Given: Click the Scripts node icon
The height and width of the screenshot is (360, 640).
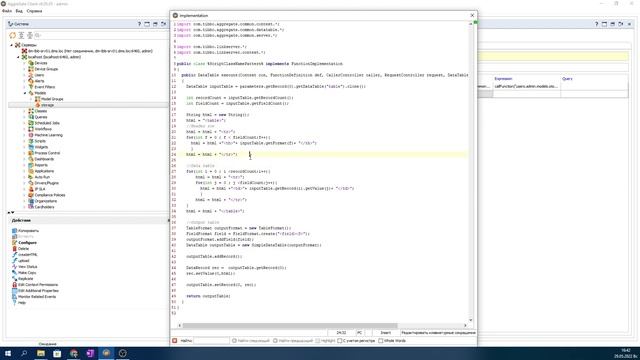Looking at the screenshot, I should pos(31,141).
